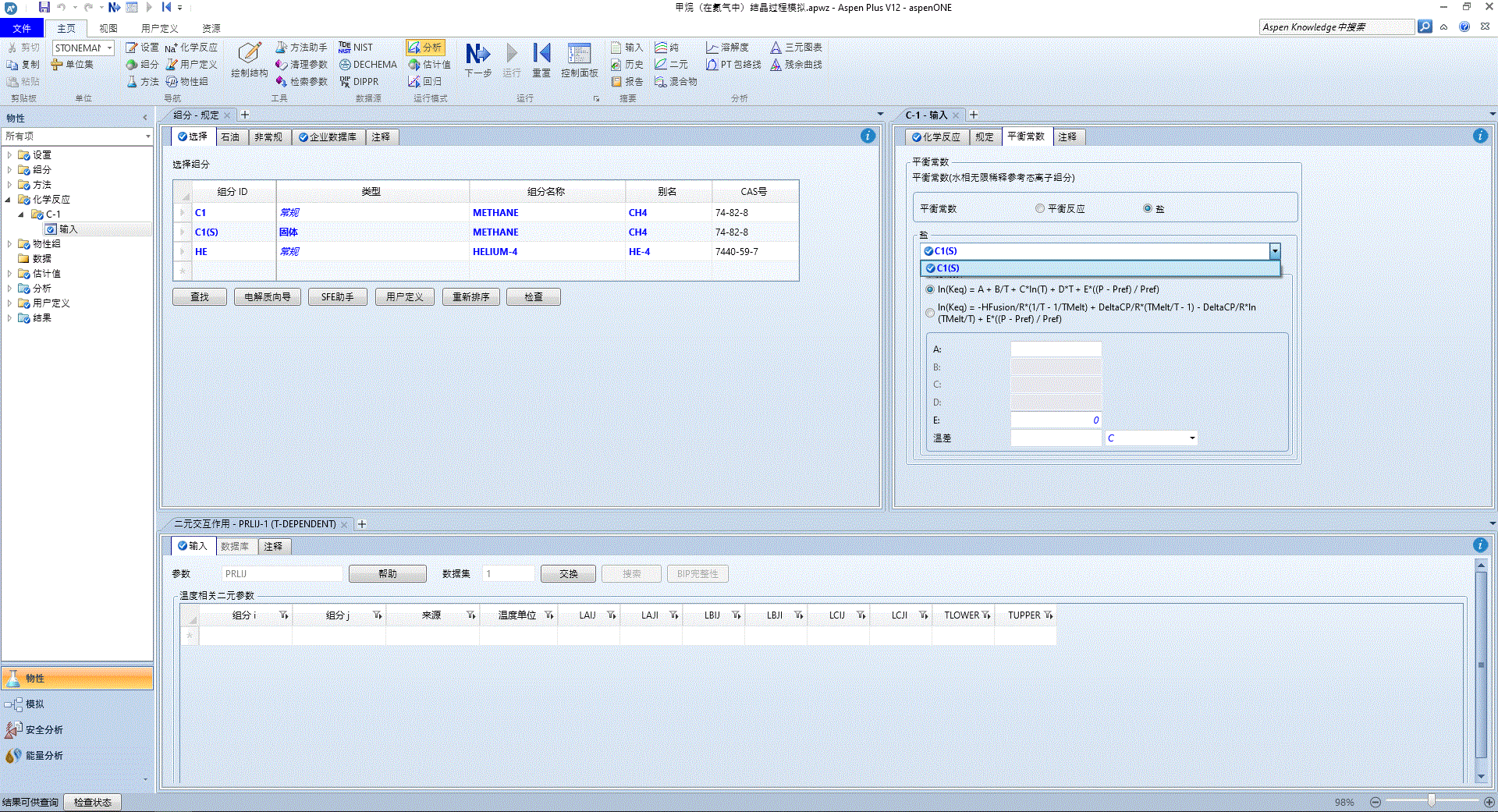Screen dimensions: 1498x812
Task: Click the Reset (重置) ribbon button
Action: pyautogui.click(x=541, y=60)
